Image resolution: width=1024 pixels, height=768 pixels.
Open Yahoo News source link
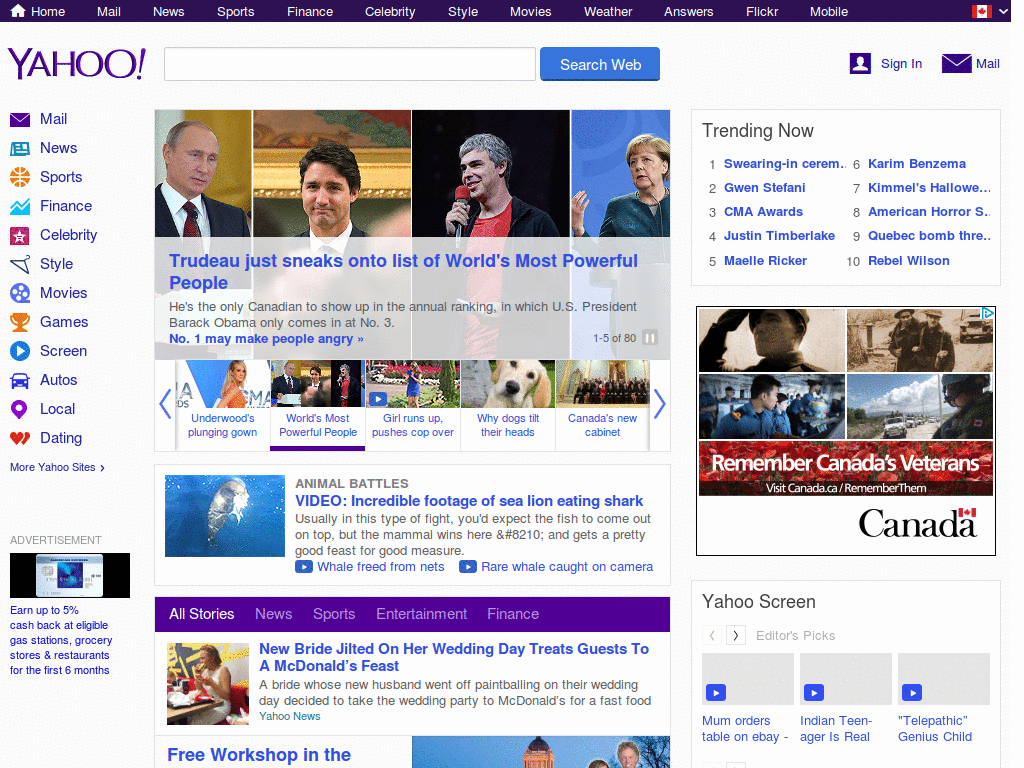click(x=289, y=716)
